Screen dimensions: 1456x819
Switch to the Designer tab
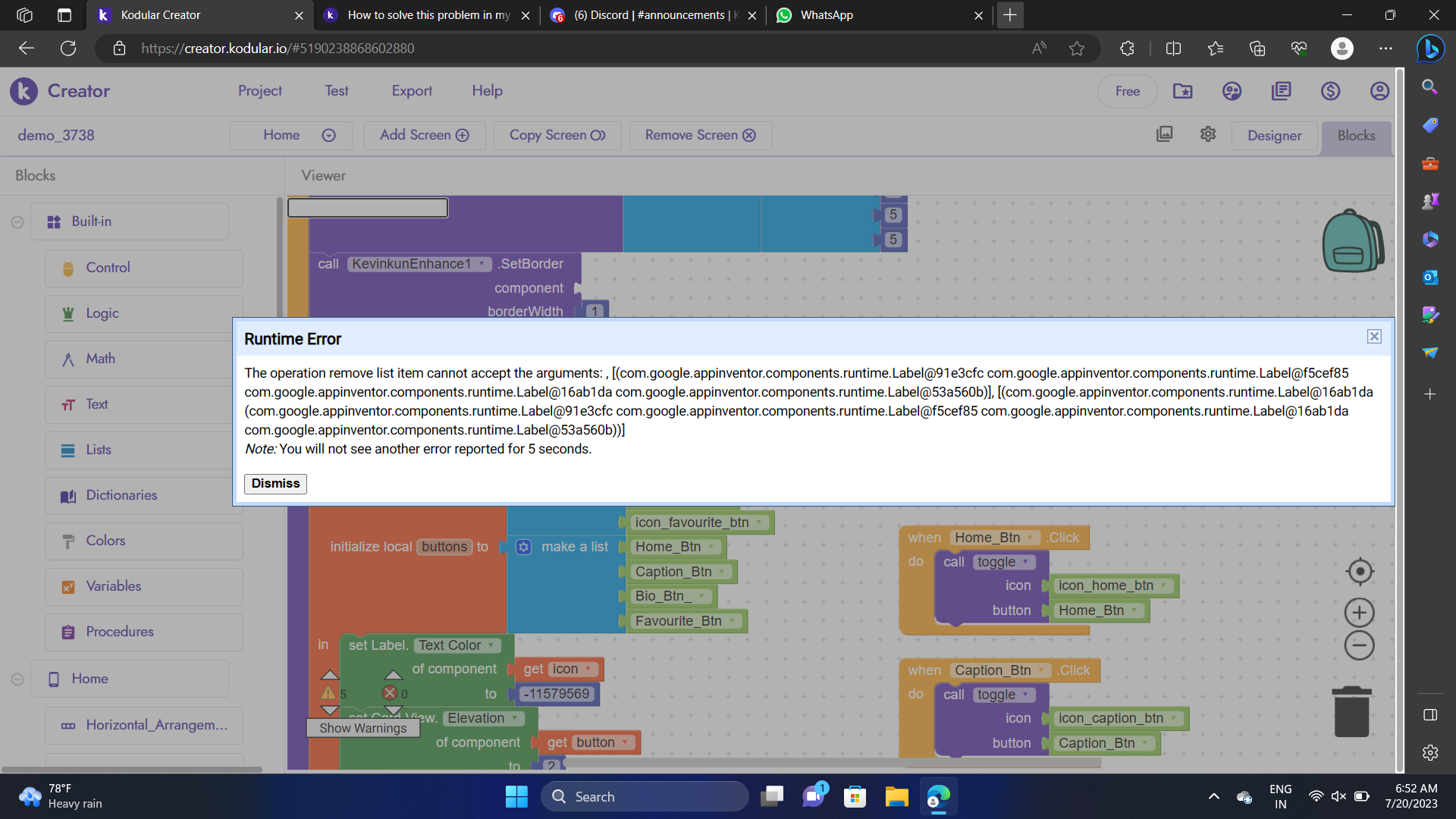click(x=1274, y=136)
